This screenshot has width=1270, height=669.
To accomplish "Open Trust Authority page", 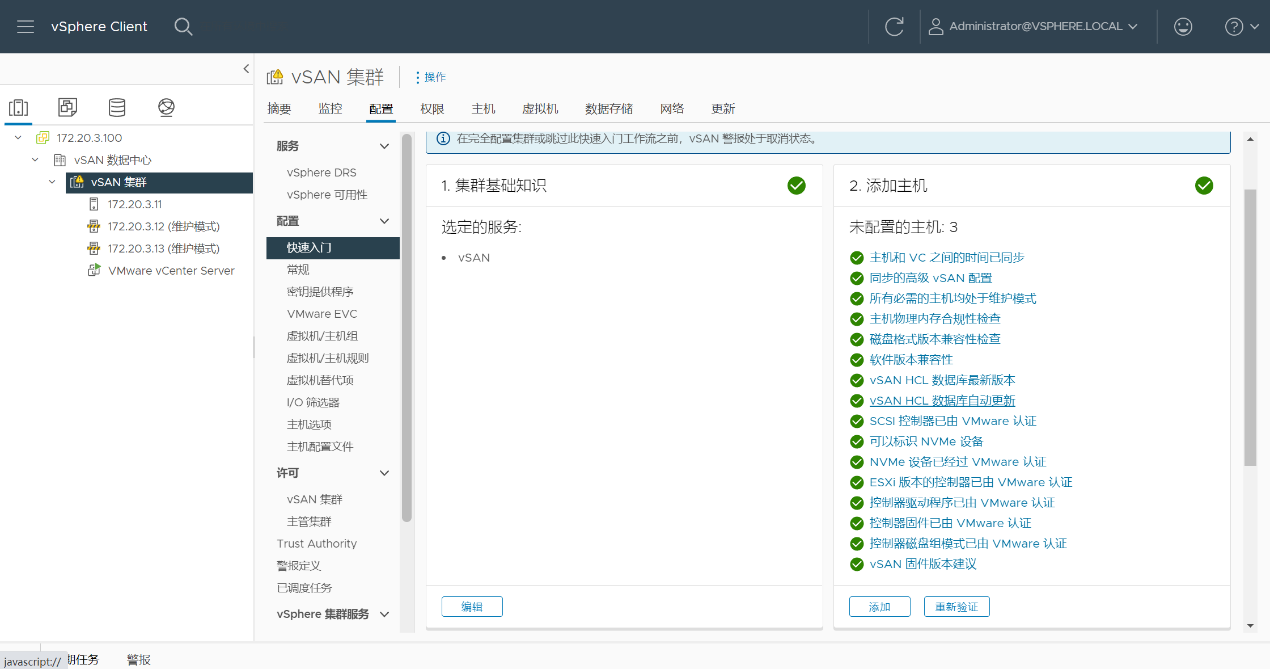I will 317,543.
